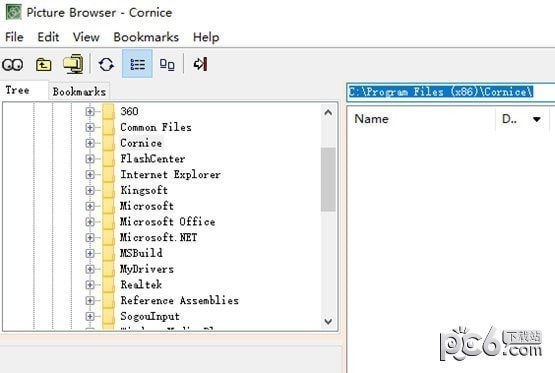
Task: Expand the Cornice folder node
Action: (90, 143)
